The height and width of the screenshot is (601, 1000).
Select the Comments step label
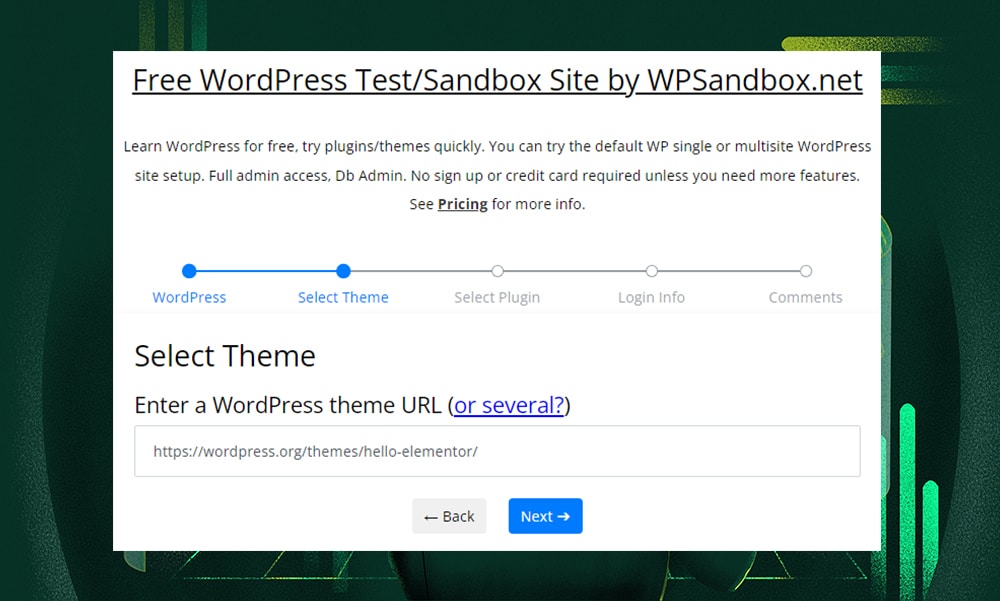pyautogui.click(x=805, y=297)
